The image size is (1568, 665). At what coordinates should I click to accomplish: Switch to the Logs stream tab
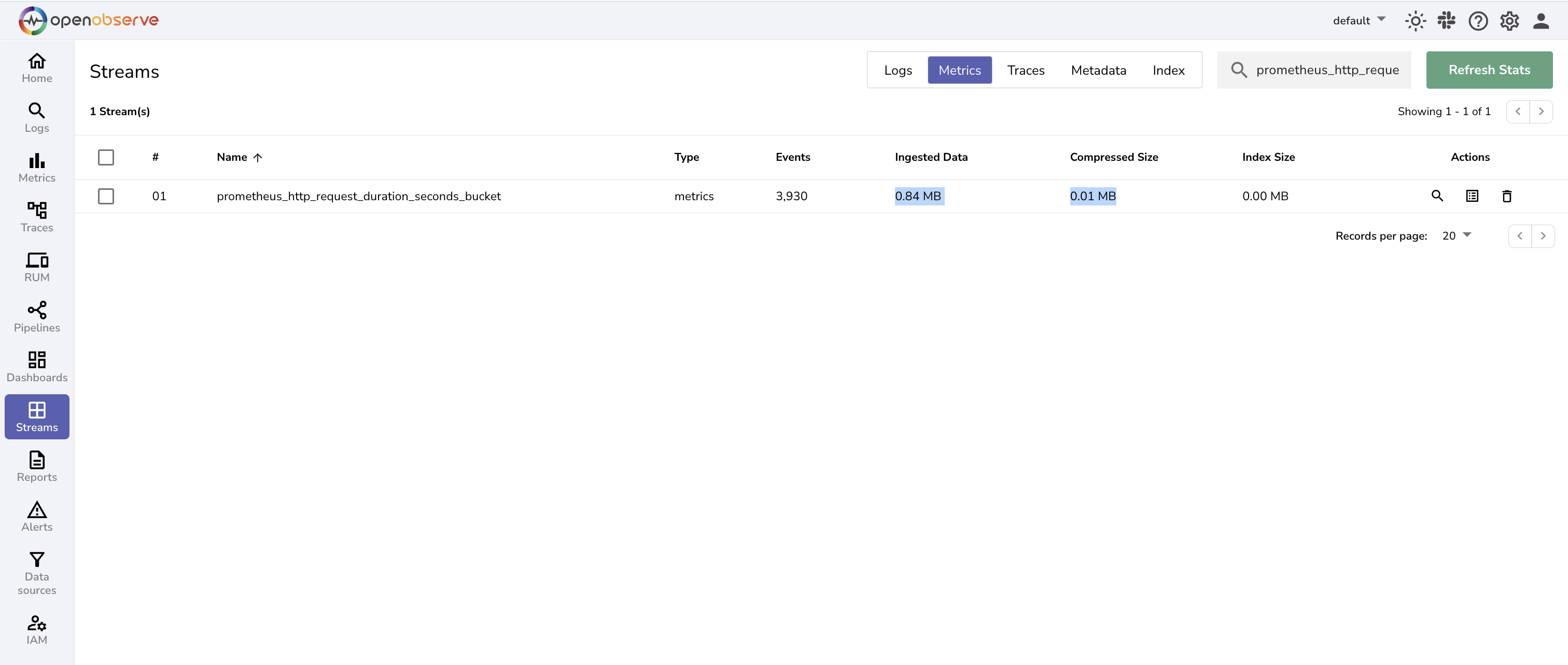[x=898, y=70]
